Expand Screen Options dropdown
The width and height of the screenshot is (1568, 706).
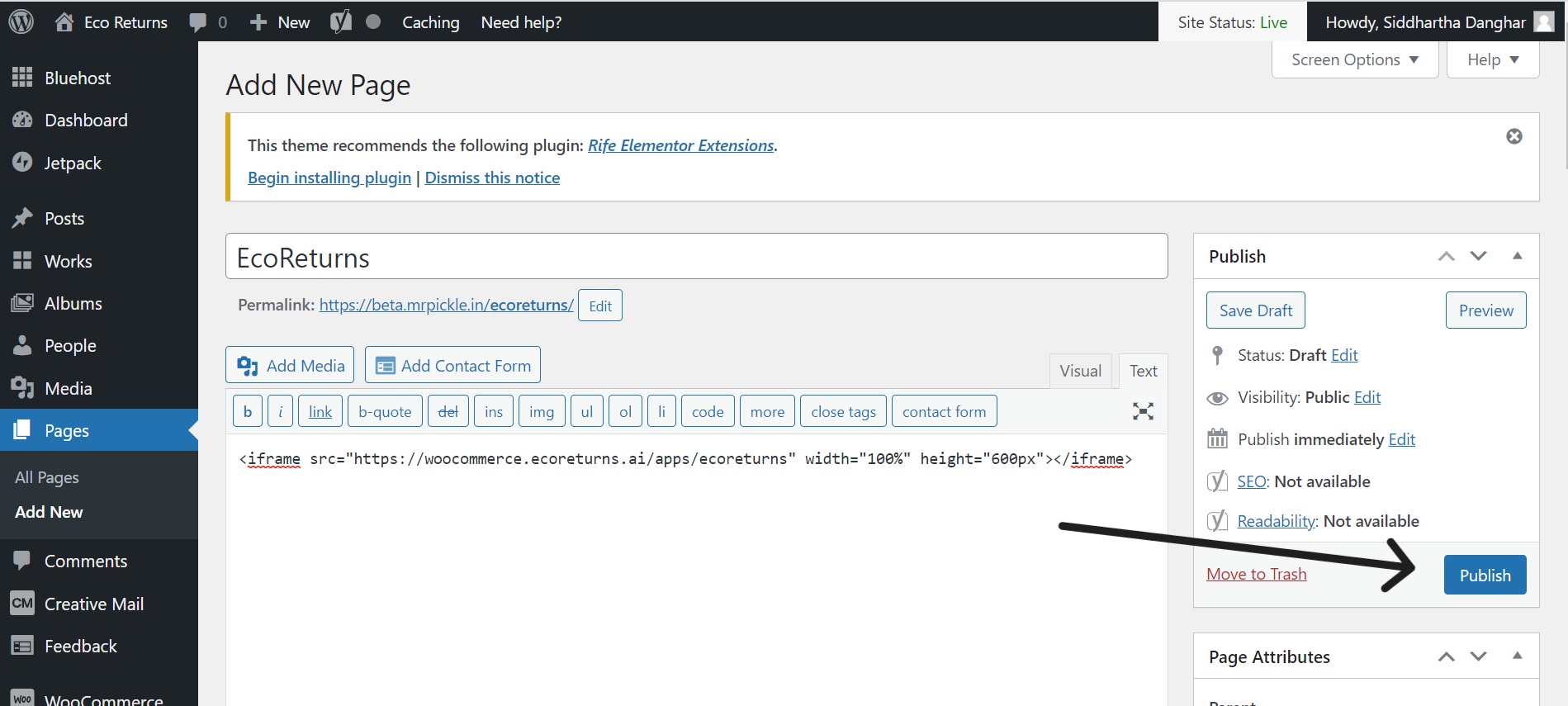point(1354,59)
